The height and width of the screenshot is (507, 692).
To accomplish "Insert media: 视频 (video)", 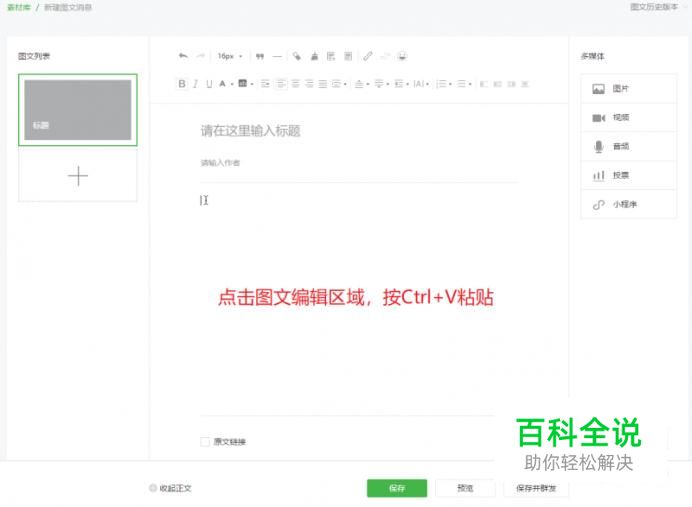I will coord(628,117).
